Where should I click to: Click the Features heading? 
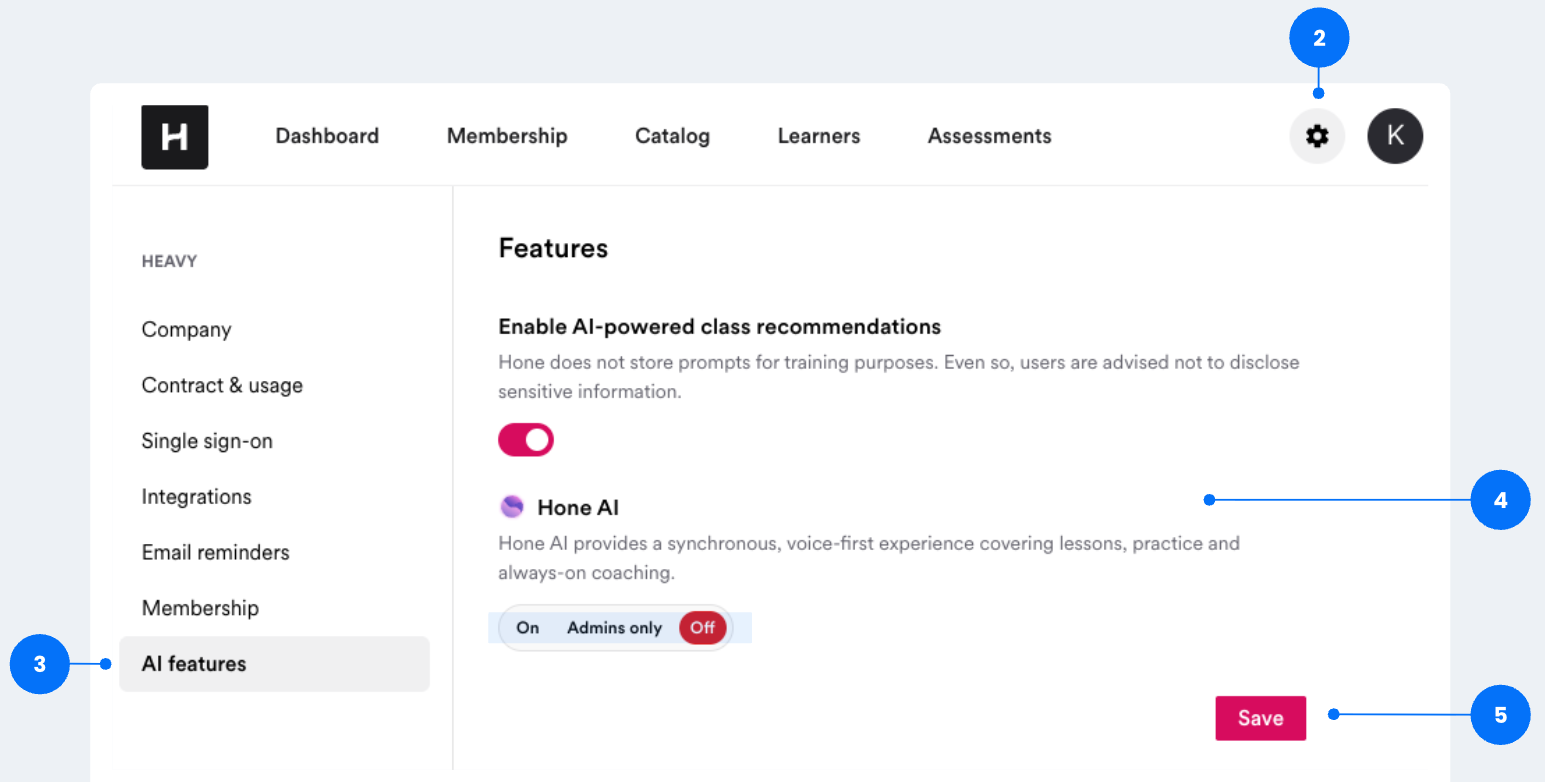tap(553, 248)
